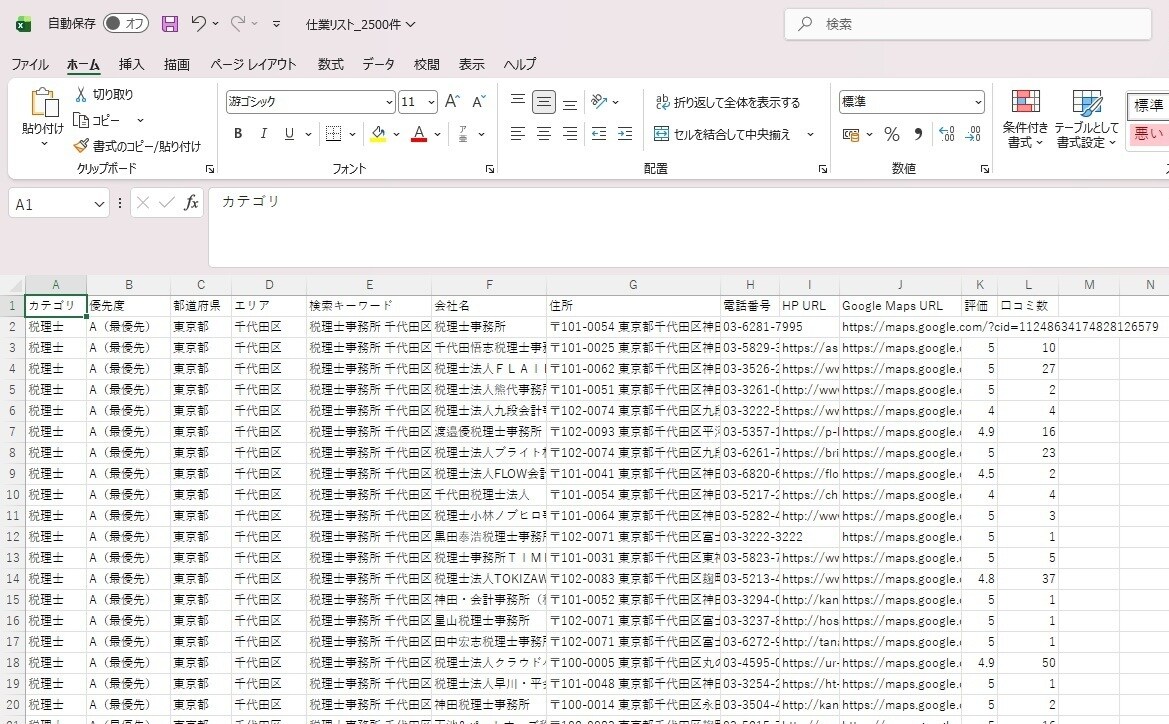Expand merge and center options arrow
The height and width of the screenshot is (724, 1169).
pos(810,134)
